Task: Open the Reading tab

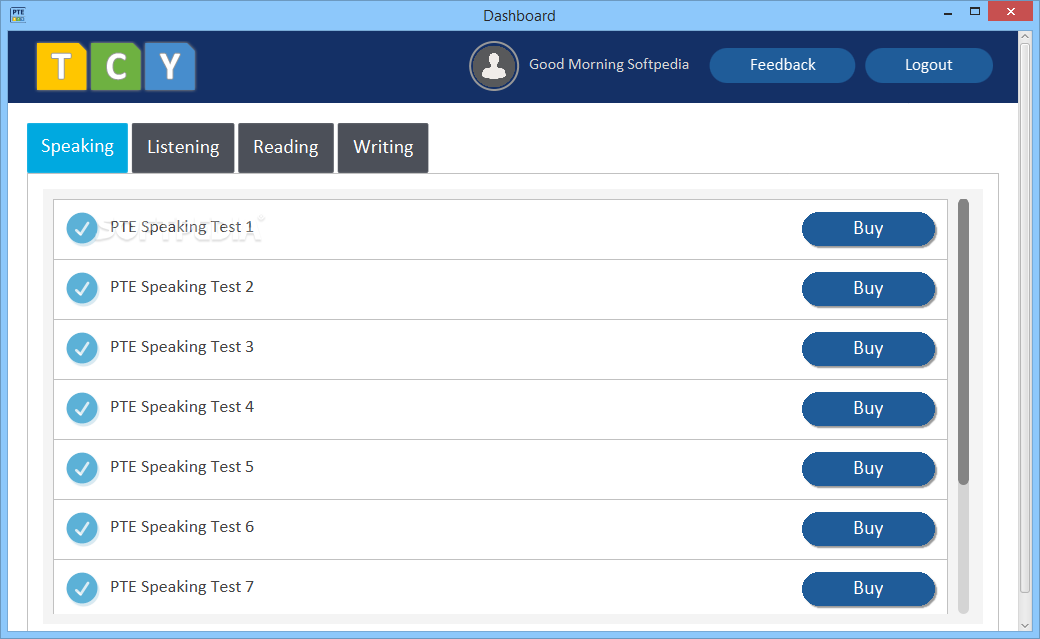Action: pyautogui.click(x=286, y=147)
